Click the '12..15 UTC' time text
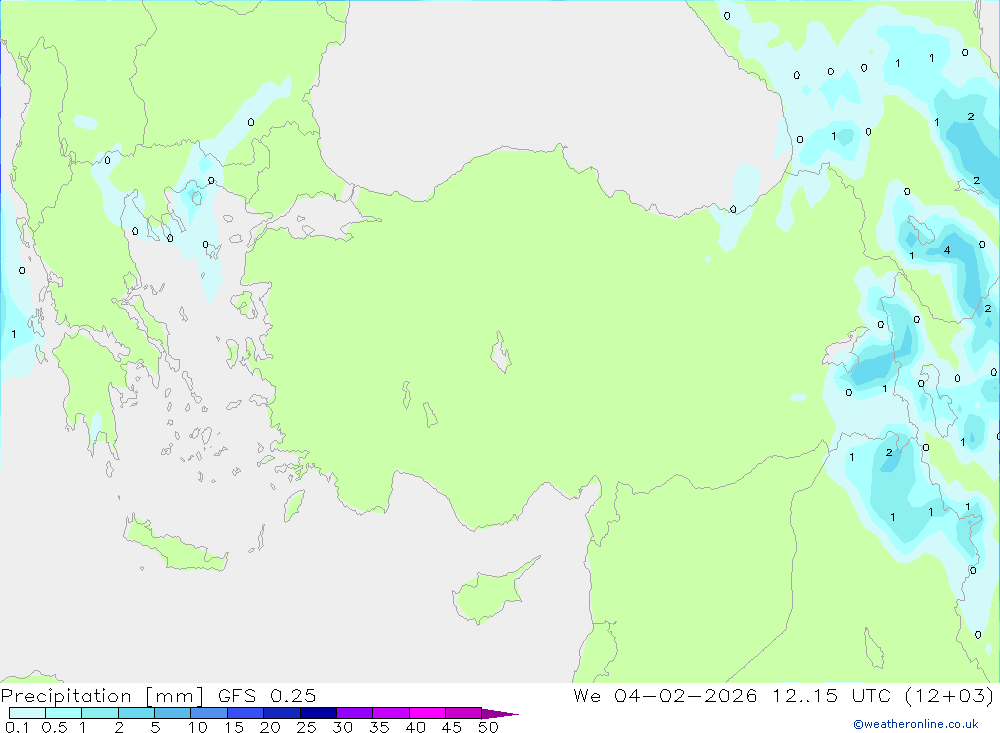 [831, 695]
